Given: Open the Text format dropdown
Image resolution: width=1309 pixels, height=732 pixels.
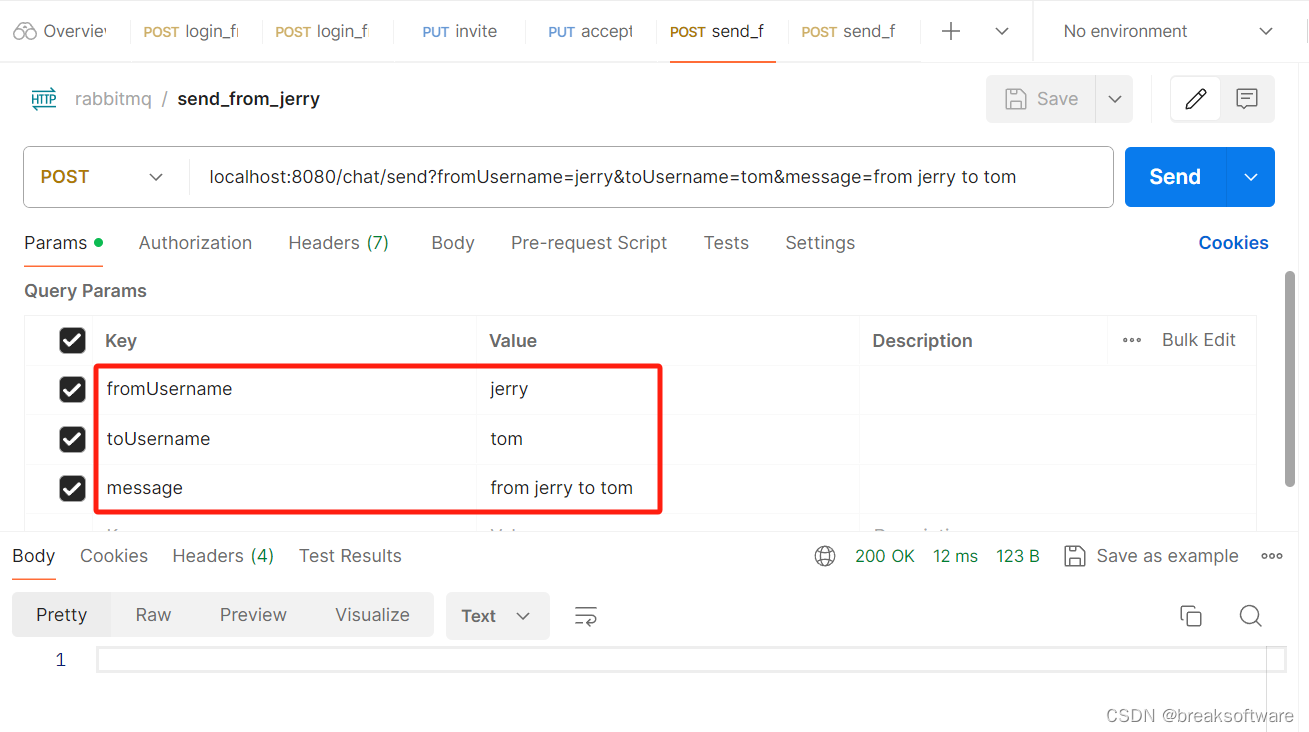Looking at the screenshot, I should coord(497,616).
